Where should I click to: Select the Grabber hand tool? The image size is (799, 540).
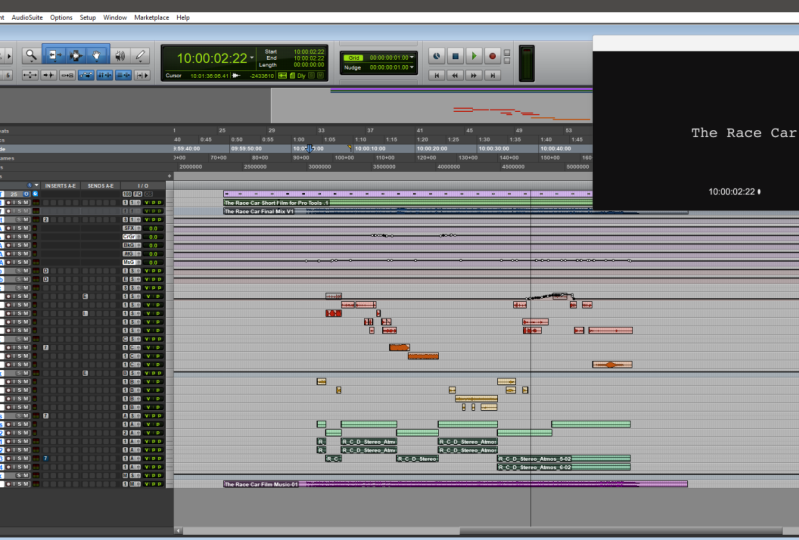[96, 55]
